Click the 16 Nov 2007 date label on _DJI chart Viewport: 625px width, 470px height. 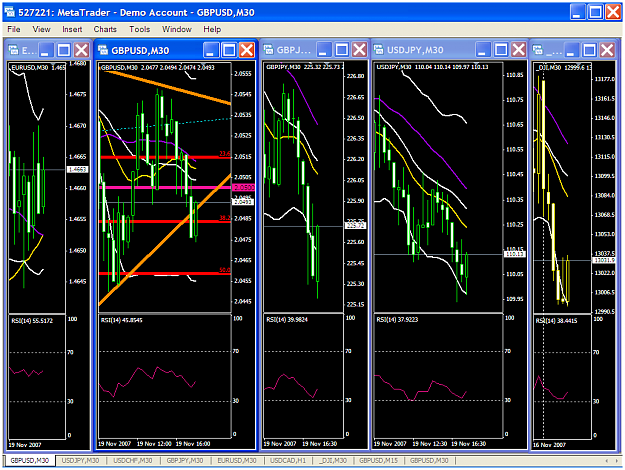click(x=549, y=444)
